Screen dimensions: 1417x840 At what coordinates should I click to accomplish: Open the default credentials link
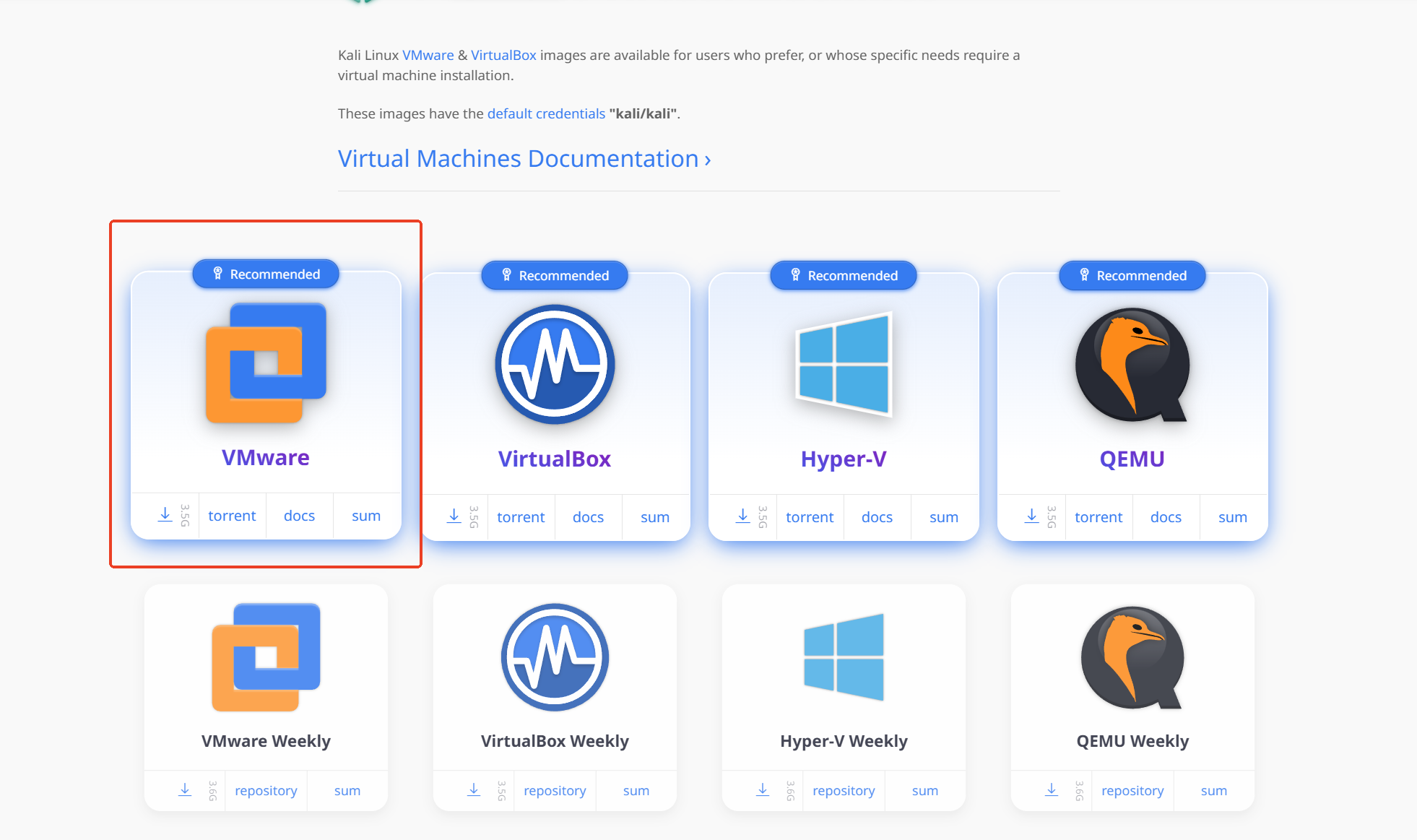pyautogui.click(x=546, y=113)
